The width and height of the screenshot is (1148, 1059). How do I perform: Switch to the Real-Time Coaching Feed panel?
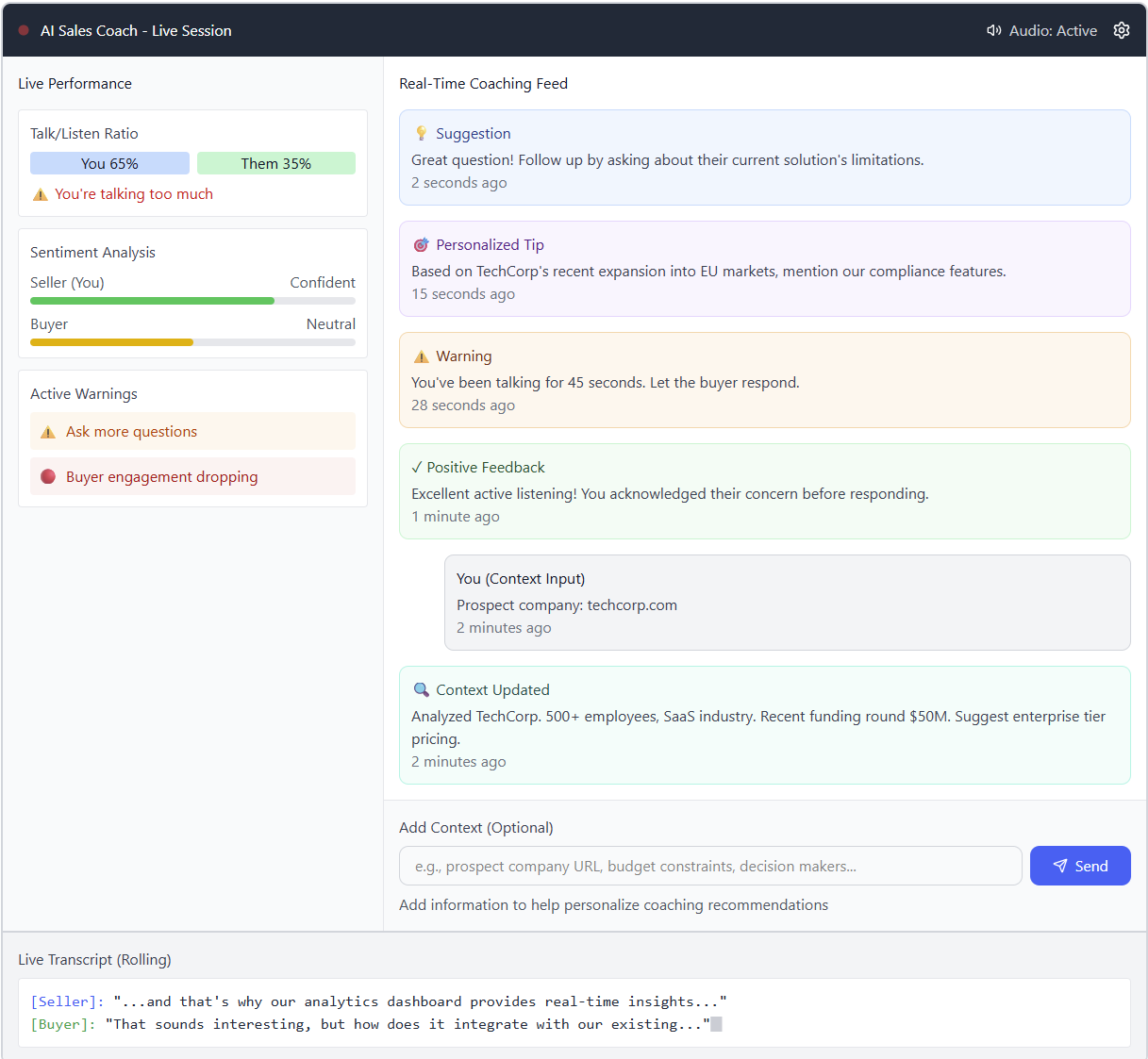pos(483,83)
